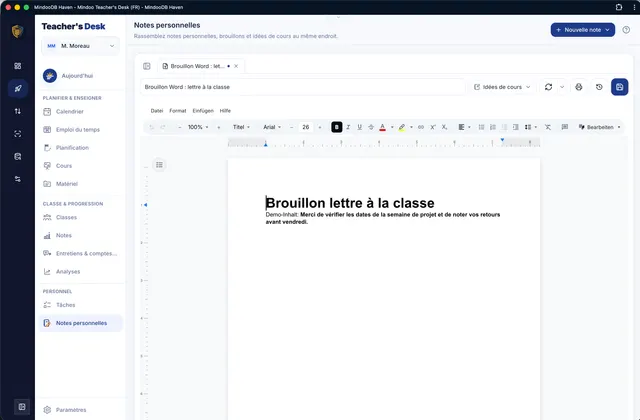Open Tâches in the sidebar
Image resolution: width=640 pixels, height=420 pixels.
point(81,305)
